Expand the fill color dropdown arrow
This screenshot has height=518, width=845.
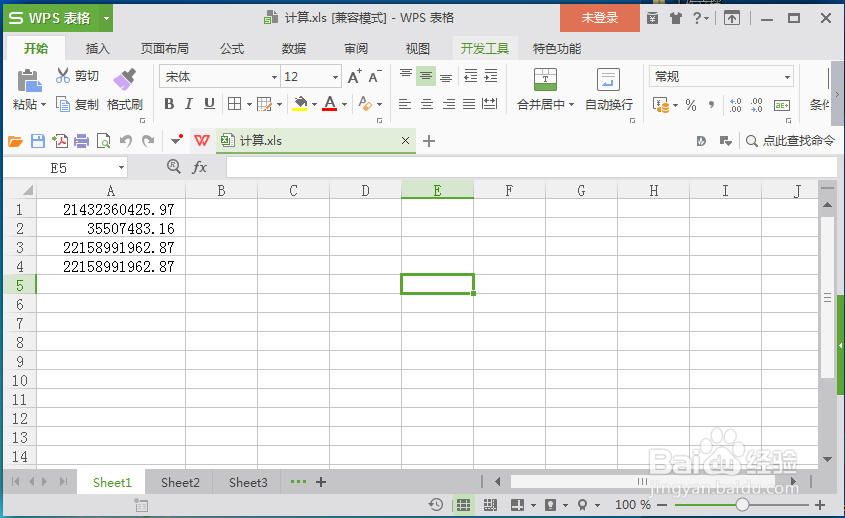click(x=314, y=104)
